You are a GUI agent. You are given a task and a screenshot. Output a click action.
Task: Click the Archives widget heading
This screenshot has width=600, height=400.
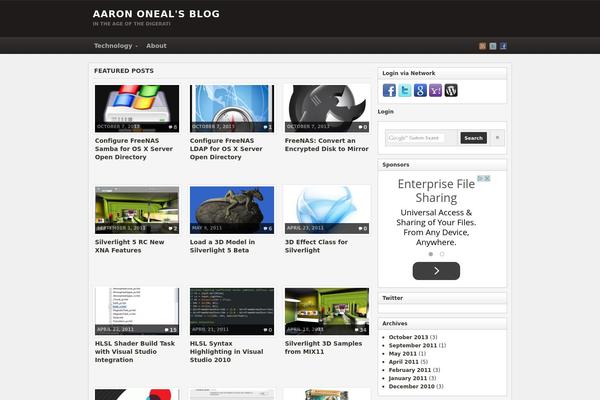click(395, 323)
